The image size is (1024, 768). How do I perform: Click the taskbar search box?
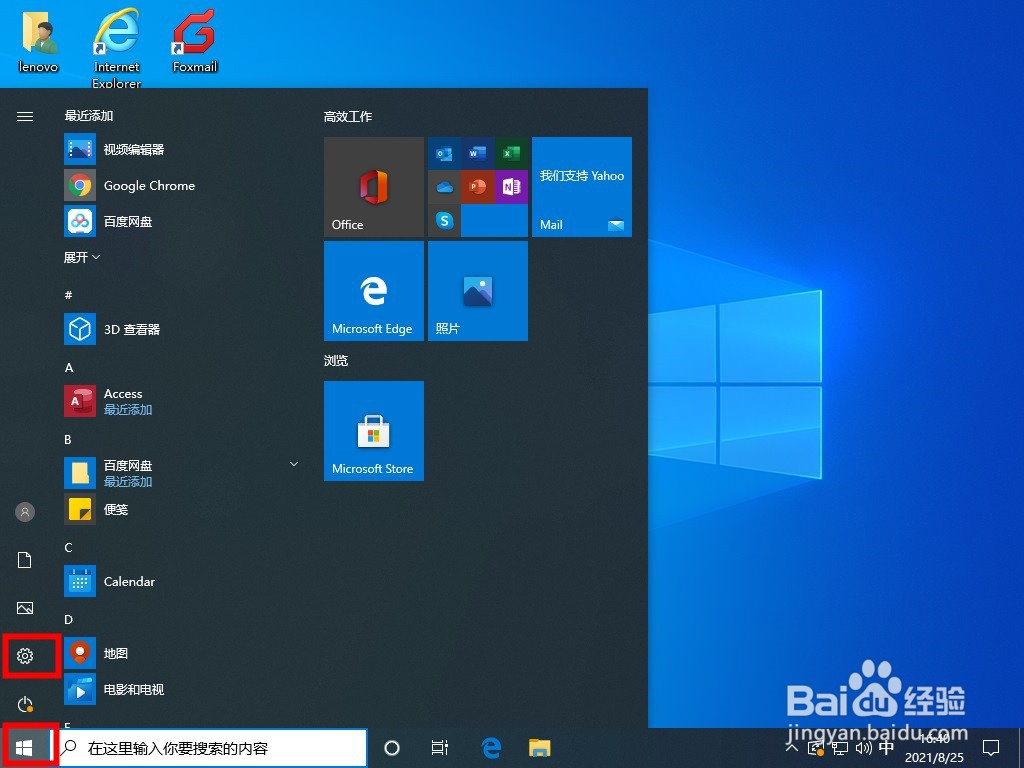tap(212, 748)
